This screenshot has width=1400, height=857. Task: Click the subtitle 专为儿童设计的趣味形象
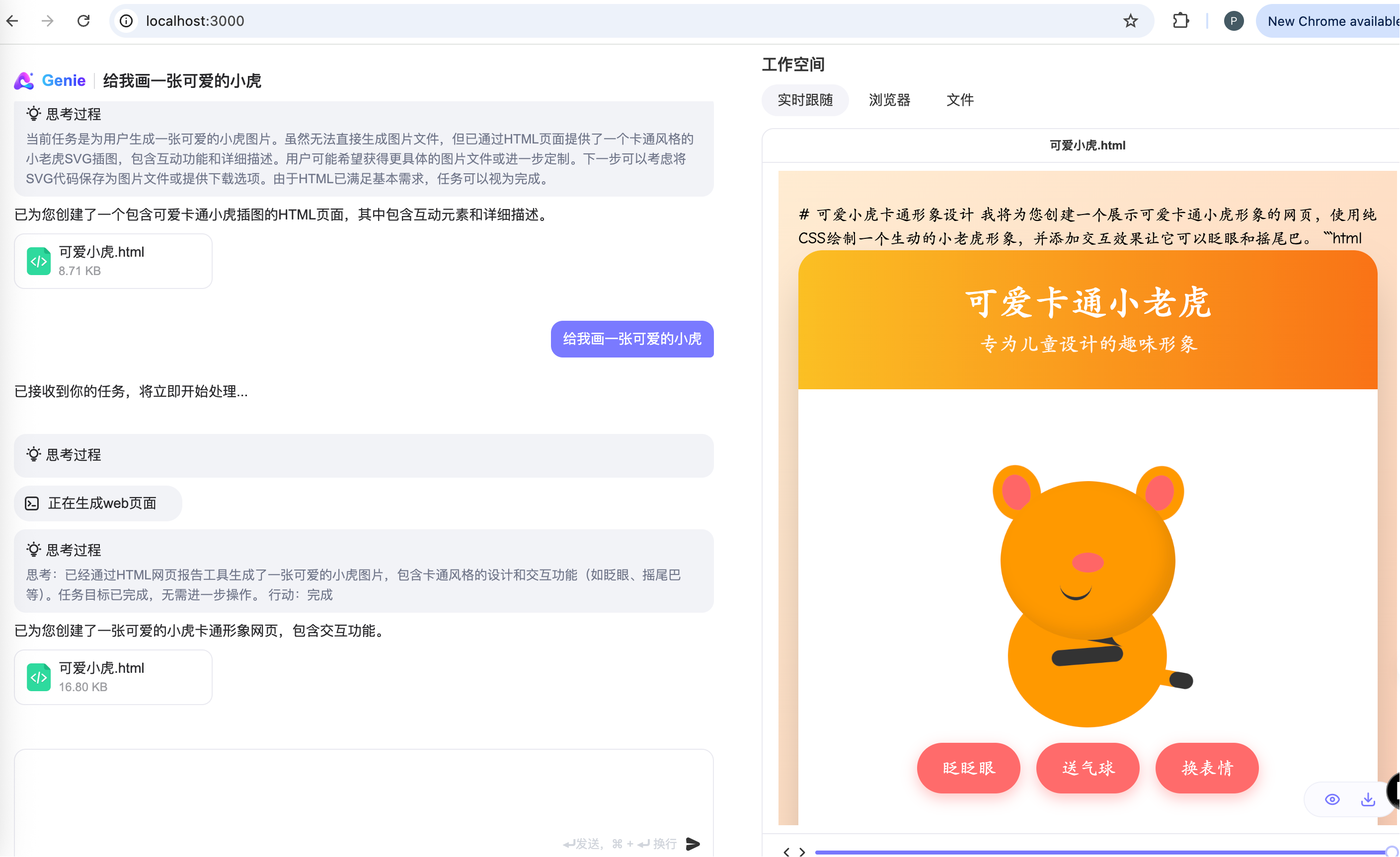(1089, 344)
